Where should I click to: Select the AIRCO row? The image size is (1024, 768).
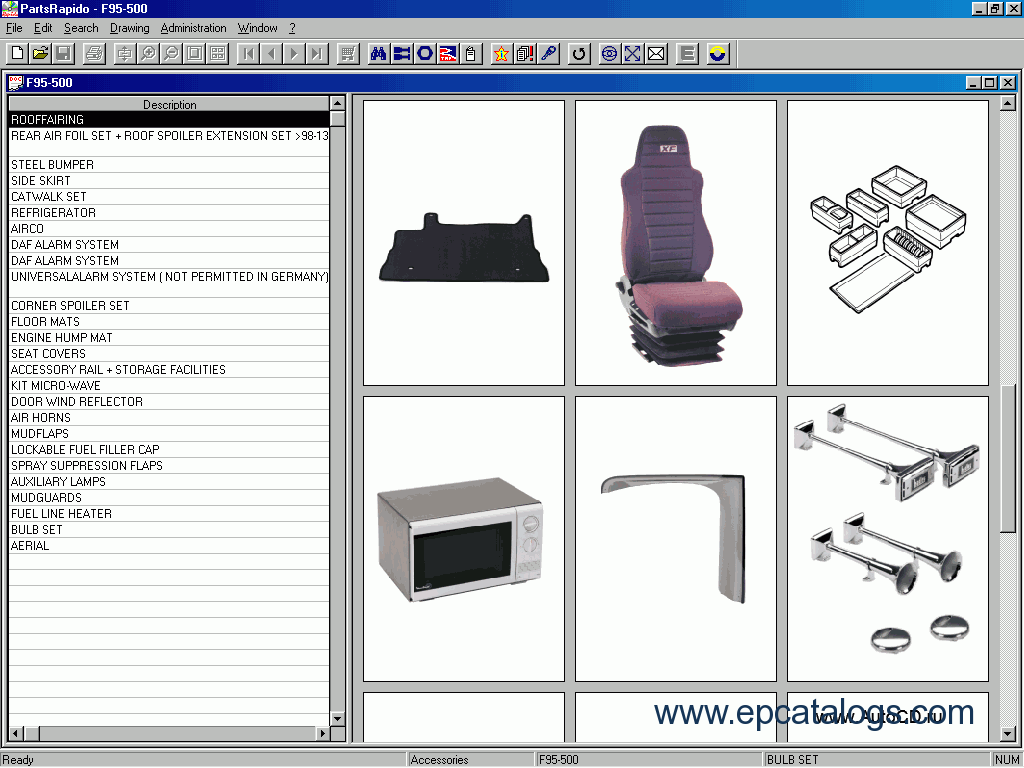coord(169,229)
